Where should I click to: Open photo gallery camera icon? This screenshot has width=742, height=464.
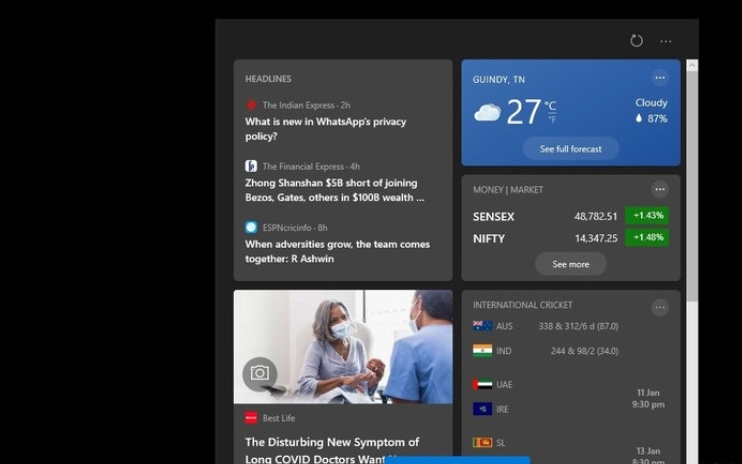coord(260,374)
